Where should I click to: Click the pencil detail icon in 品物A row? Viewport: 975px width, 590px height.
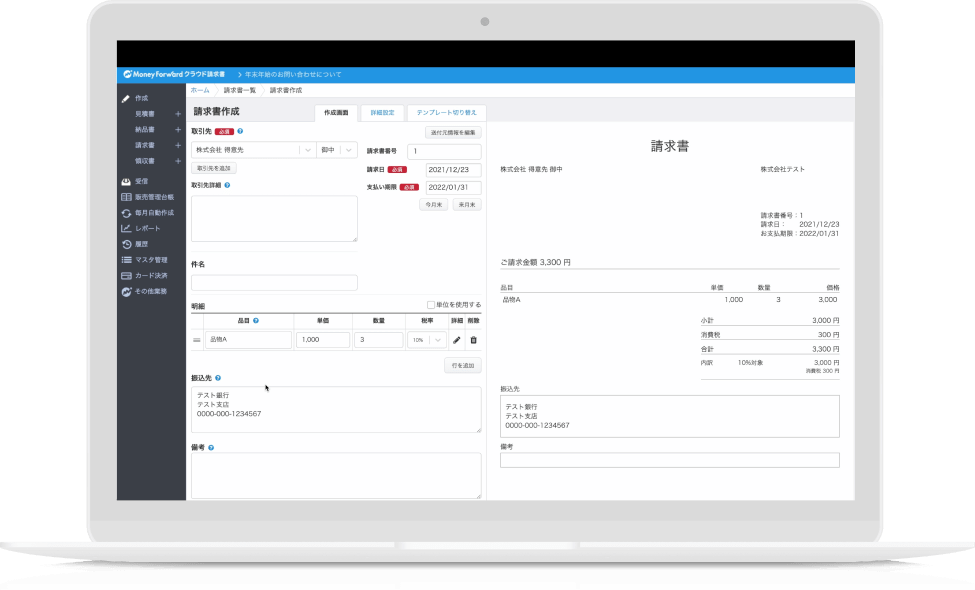coord(456,340)
